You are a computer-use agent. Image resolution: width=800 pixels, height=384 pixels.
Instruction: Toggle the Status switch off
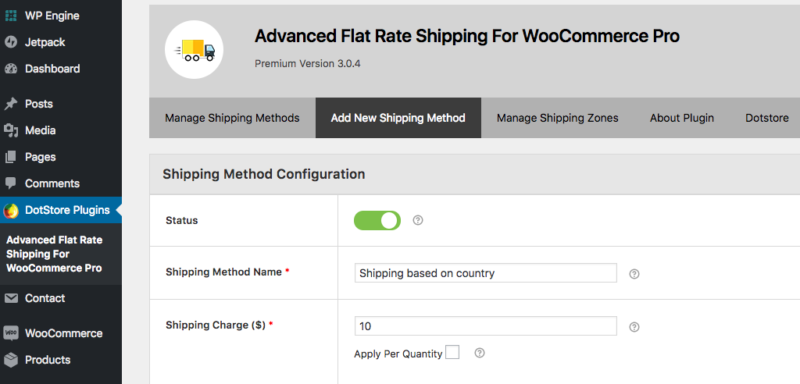point(377,220)
